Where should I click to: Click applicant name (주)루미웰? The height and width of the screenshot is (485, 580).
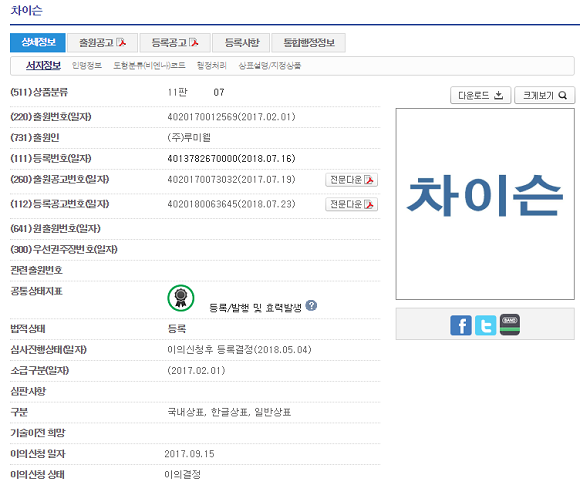[189, 138]
